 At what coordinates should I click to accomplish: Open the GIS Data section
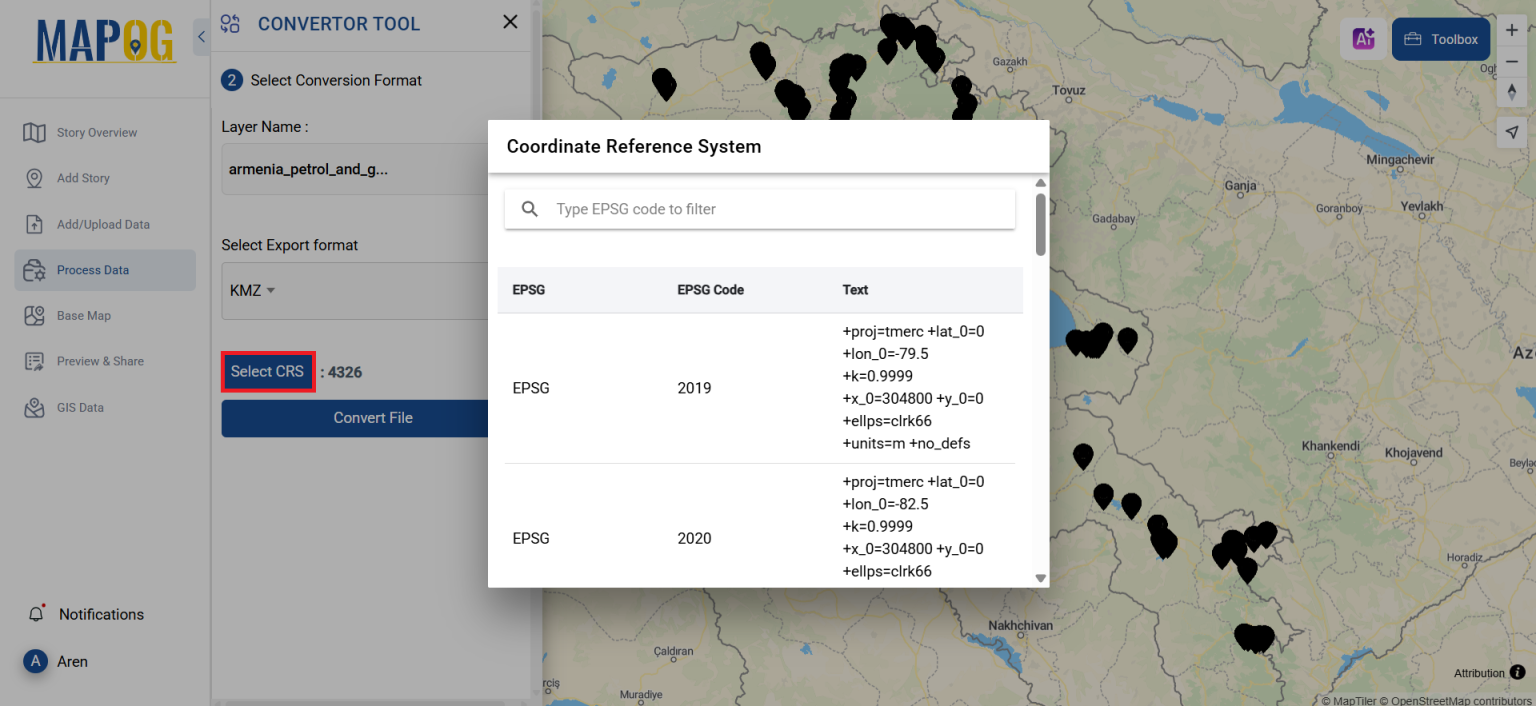point(35,407)
